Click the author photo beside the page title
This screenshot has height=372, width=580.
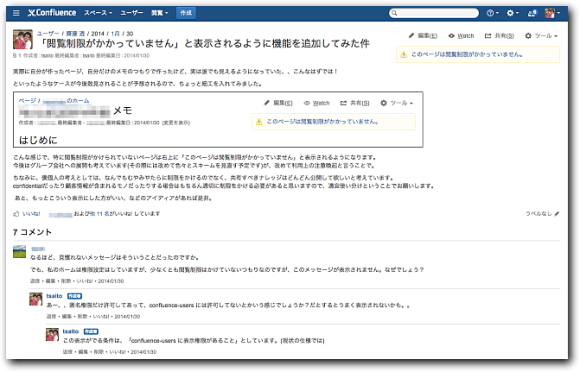pos(23,39)
